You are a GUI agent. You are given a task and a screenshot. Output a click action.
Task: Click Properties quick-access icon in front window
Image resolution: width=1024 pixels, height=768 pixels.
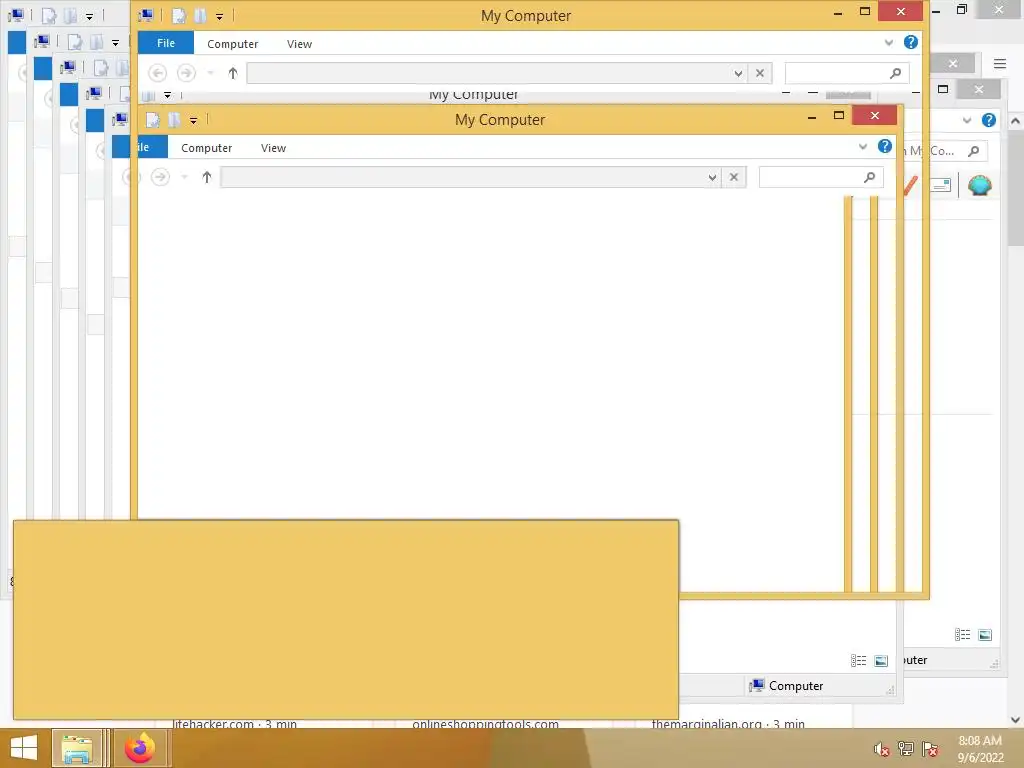point(152,120)
